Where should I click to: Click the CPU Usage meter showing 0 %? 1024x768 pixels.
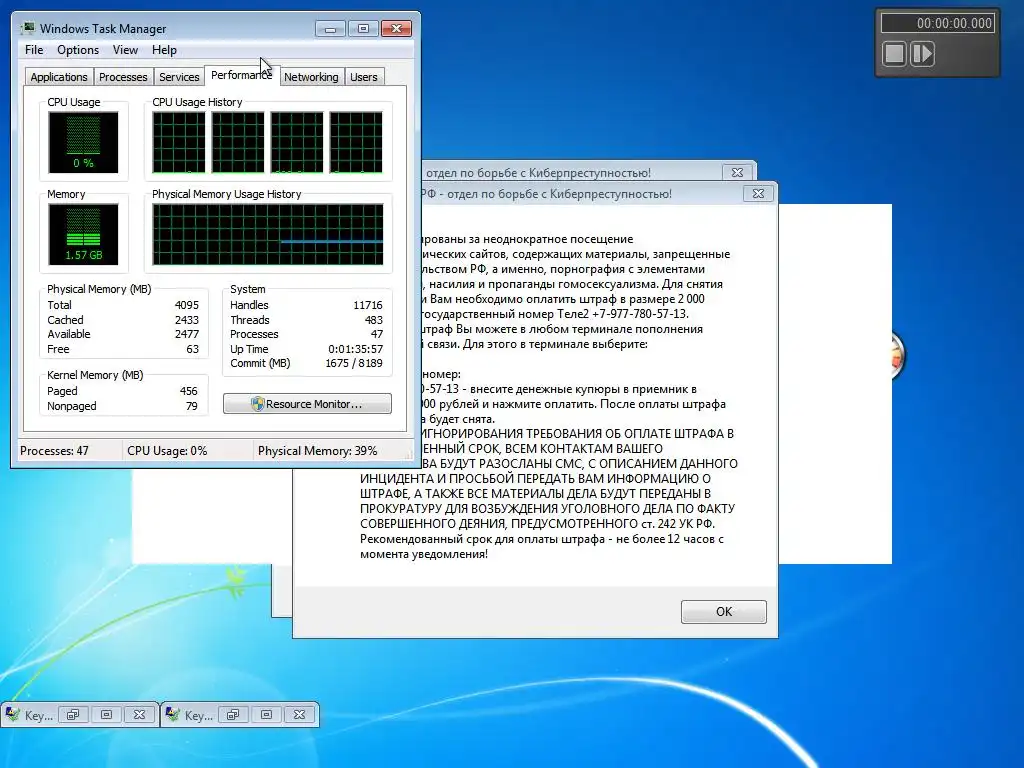click(83, 142)
